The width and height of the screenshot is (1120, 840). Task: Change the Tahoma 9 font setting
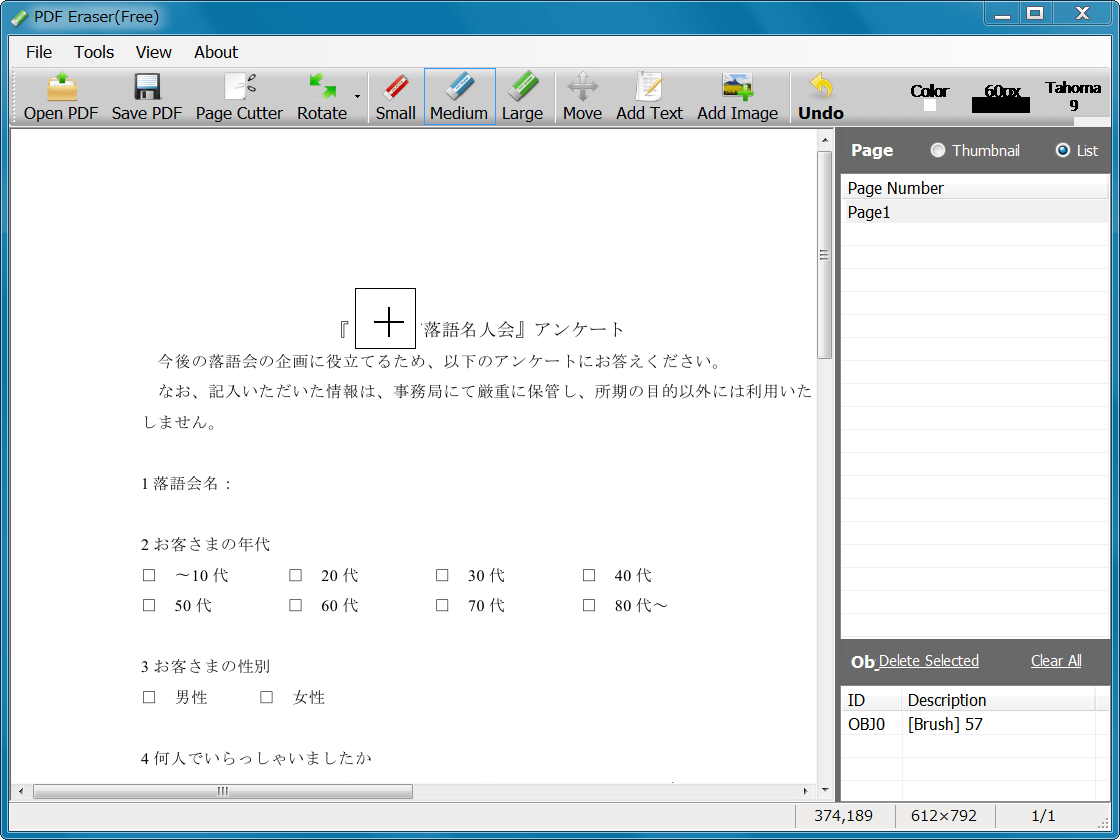click(x=1073, y=96)
